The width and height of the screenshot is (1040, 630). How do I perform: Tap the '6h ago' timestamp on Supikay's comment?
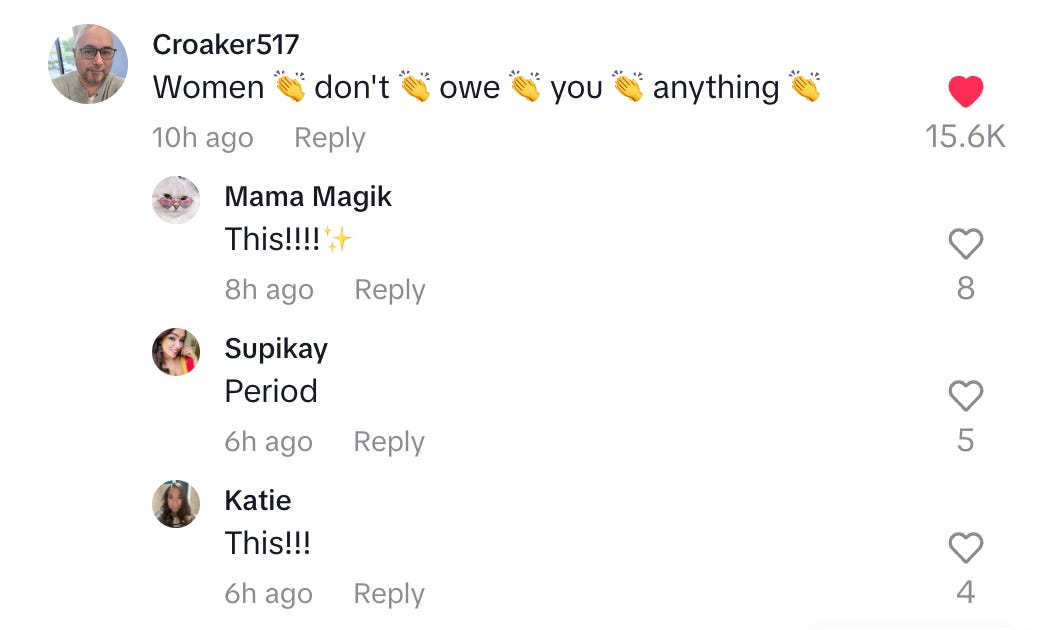pos(267,441)
